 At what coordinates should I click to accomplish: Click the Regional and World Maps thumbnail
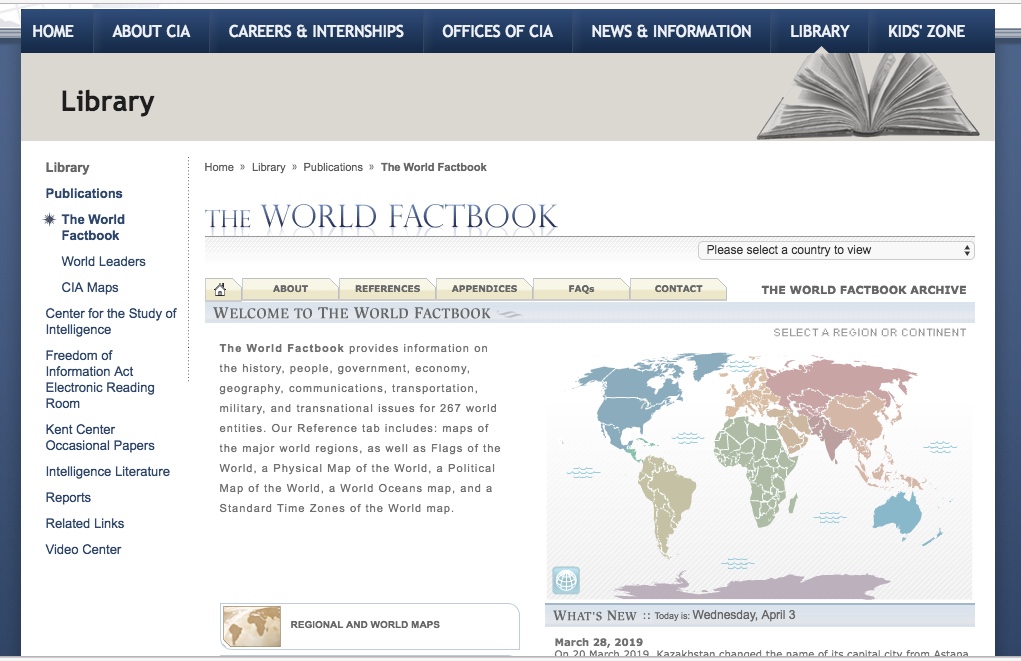(x=251, y=625)
